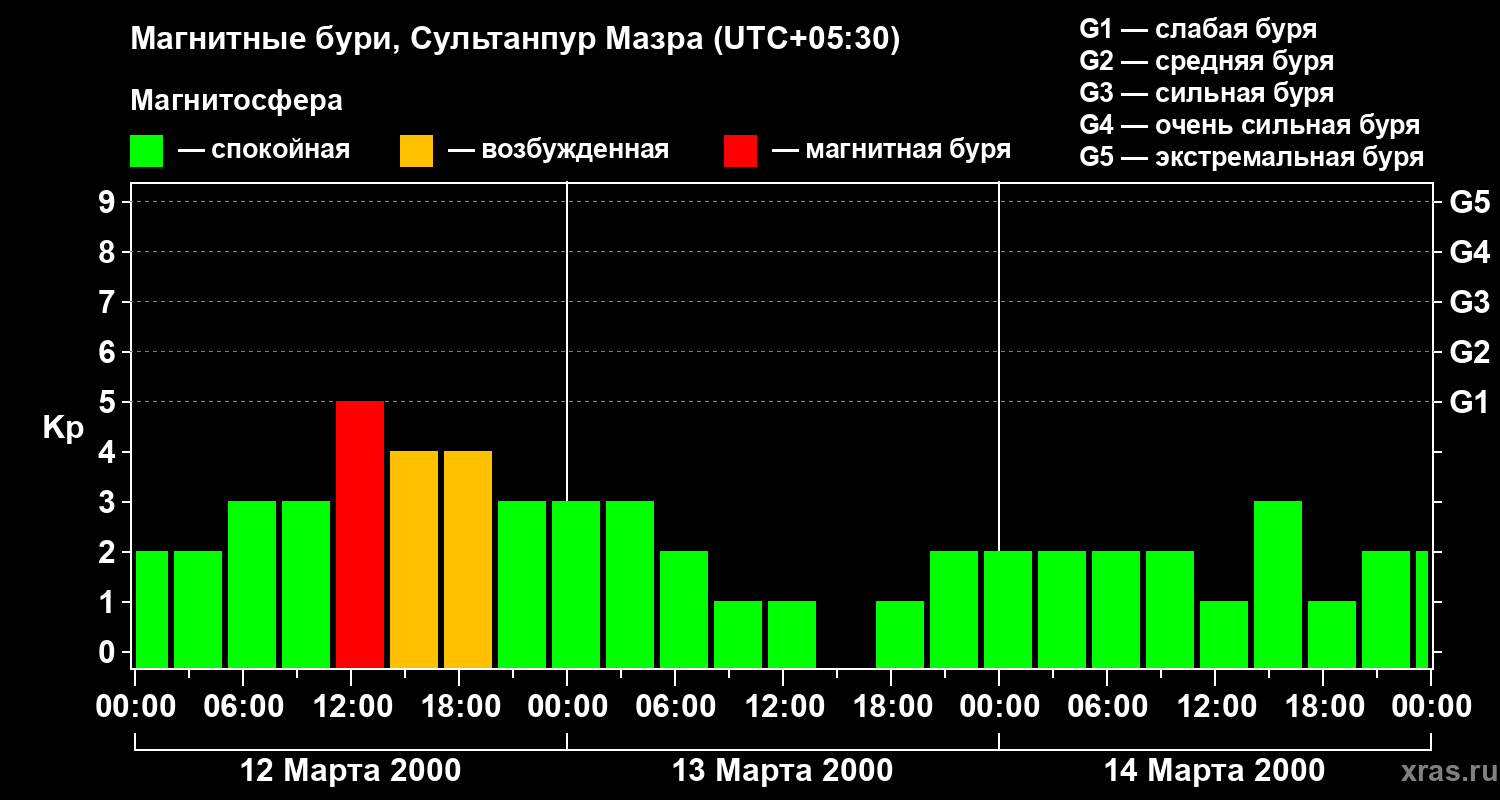The image size is (1500, 800).
Task: Click the G2 tick label on right axis
Action: click(1469, 352)
